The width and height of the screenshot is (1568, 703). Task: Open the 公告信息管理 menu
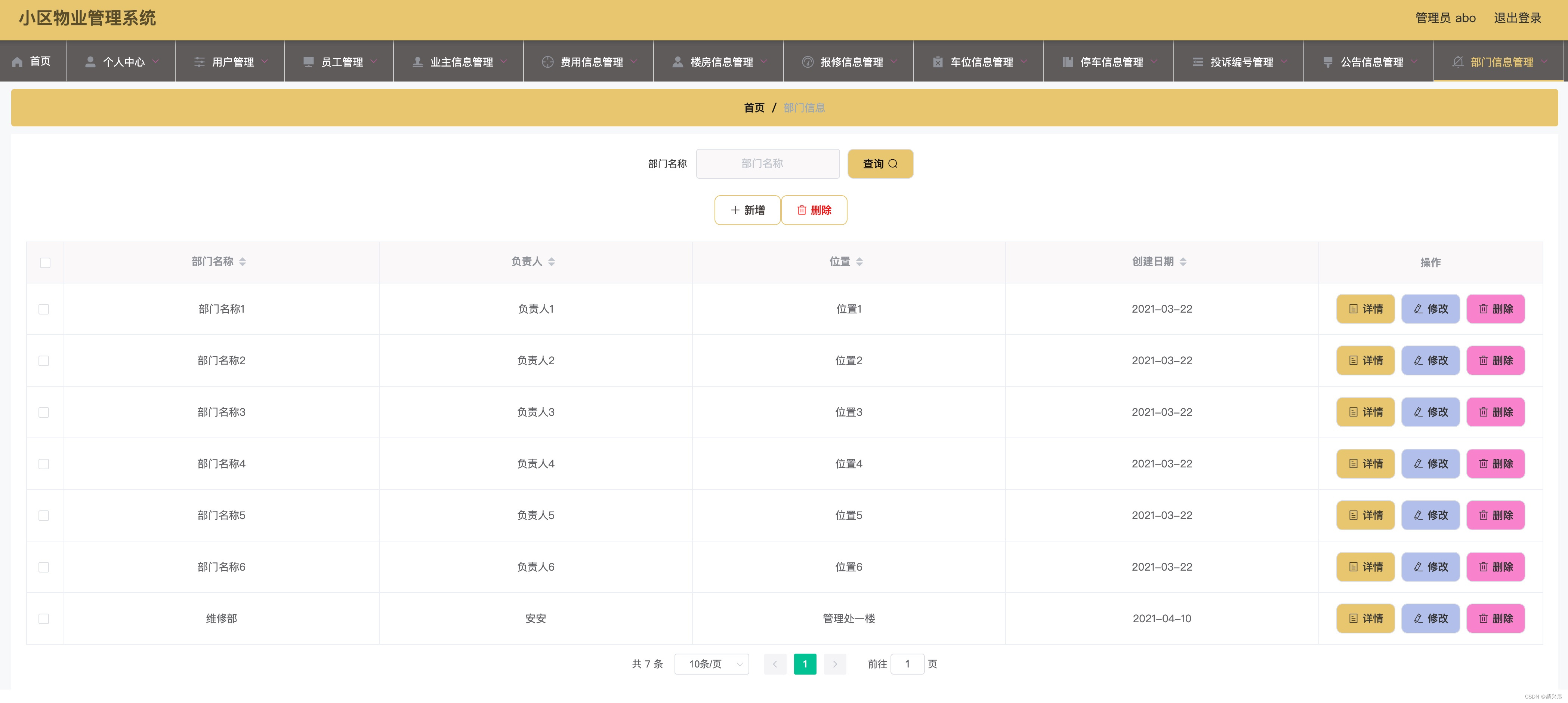tap(1369, 62)
